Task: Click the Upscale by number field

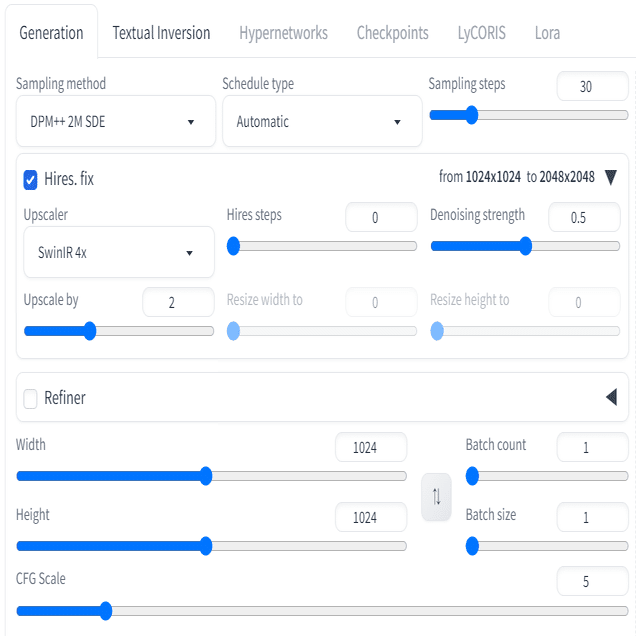Action: [x=178, y=302]
